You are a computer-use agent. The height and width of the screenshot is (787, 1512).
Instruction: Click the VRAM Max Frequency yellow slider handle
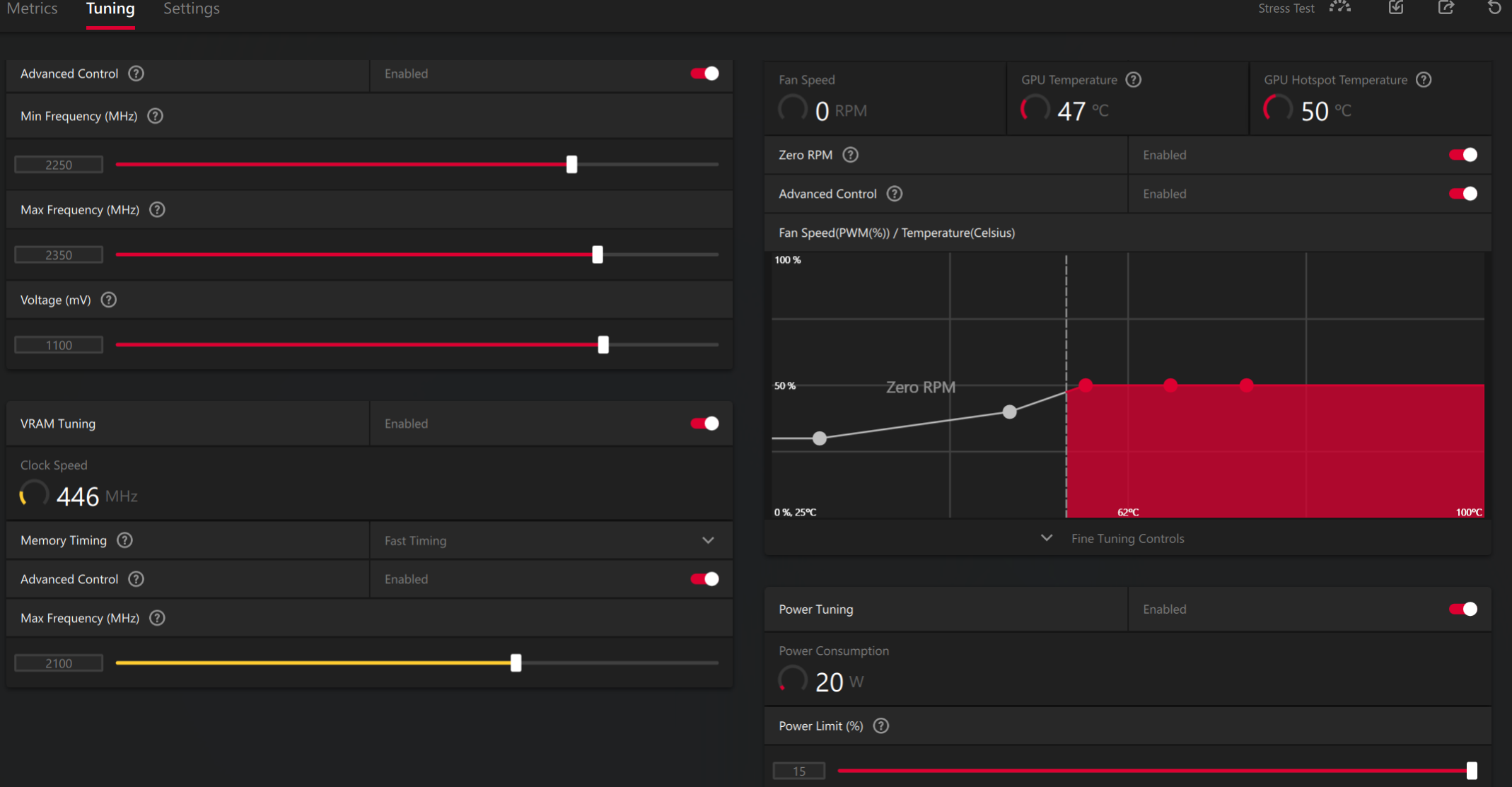[516, 663]
